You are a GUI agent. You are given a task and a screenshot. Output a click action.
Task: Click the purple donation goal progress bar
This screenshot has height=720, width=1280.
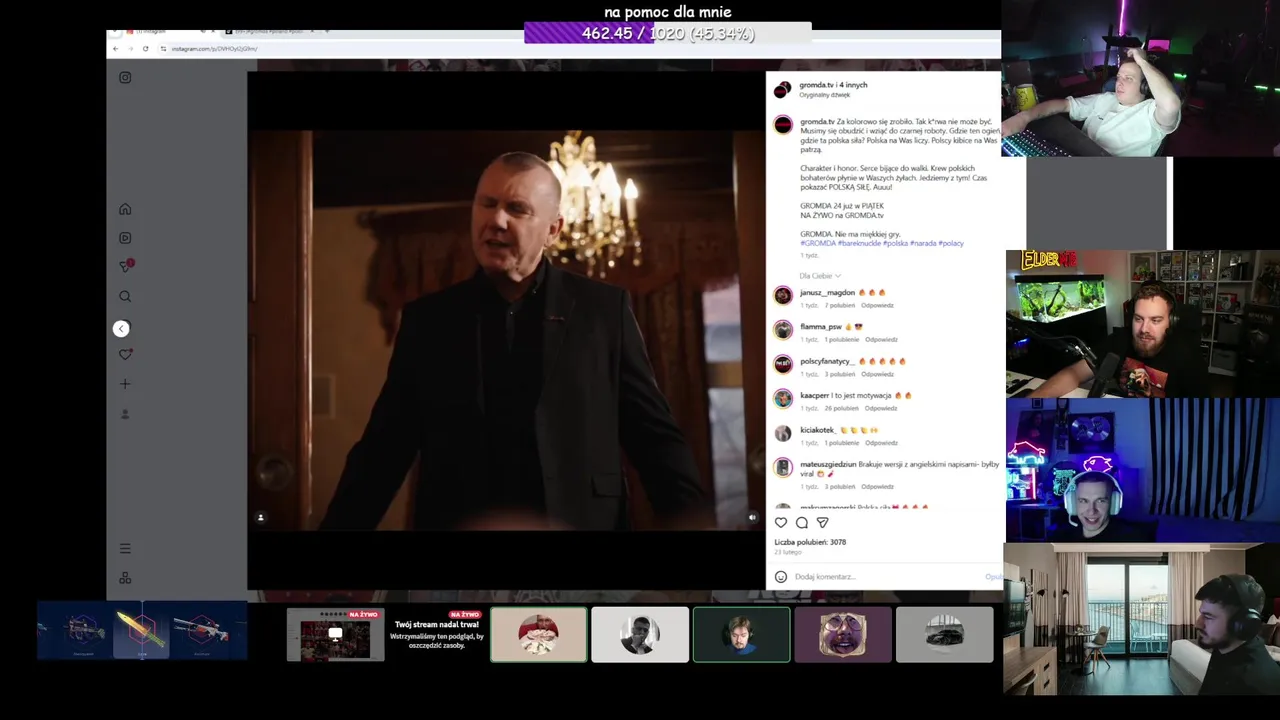pyautogui.click(x=668, y=33)
